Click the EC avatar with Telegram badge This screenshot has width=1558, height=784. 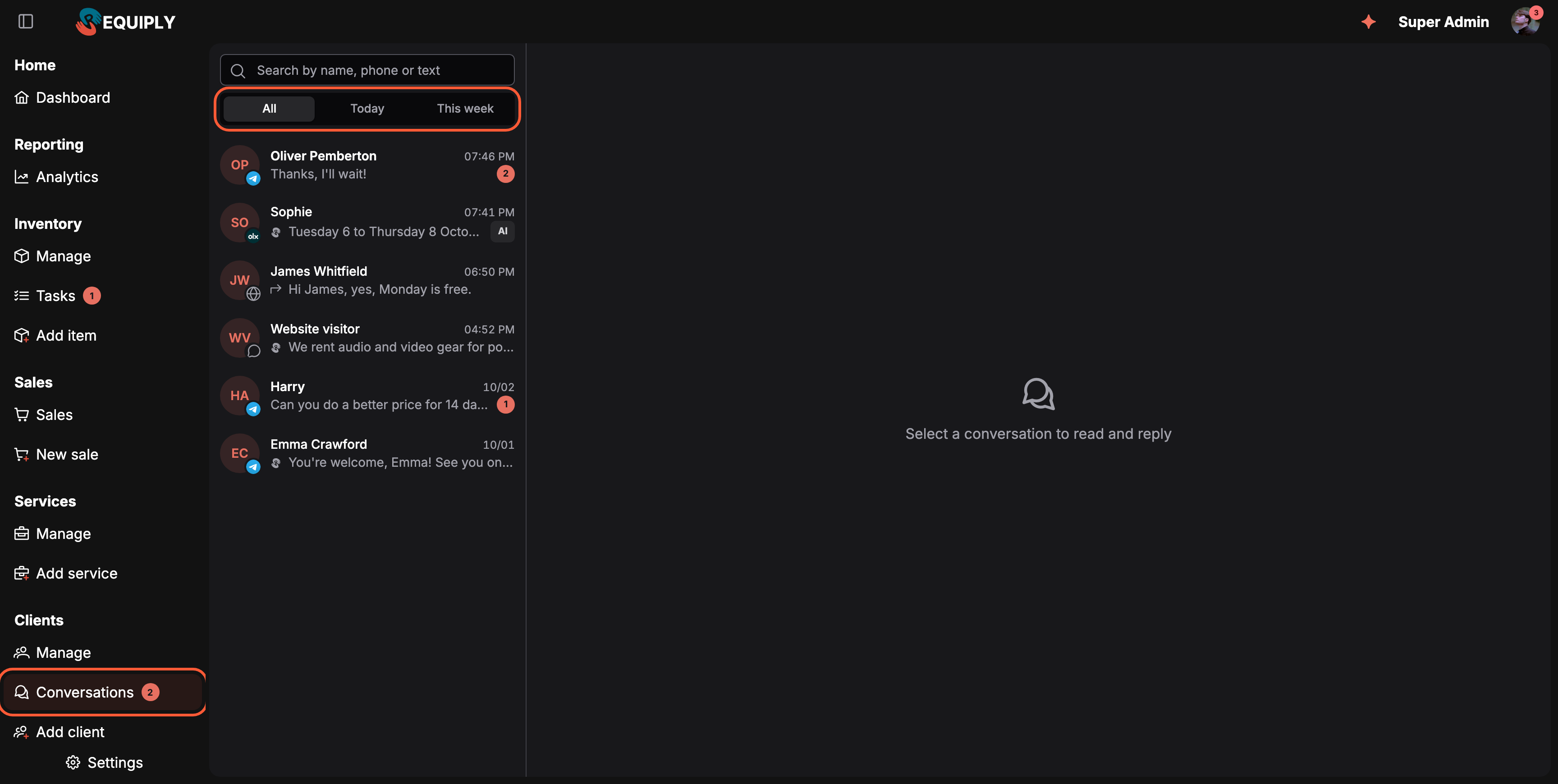(x=240, y=453)
